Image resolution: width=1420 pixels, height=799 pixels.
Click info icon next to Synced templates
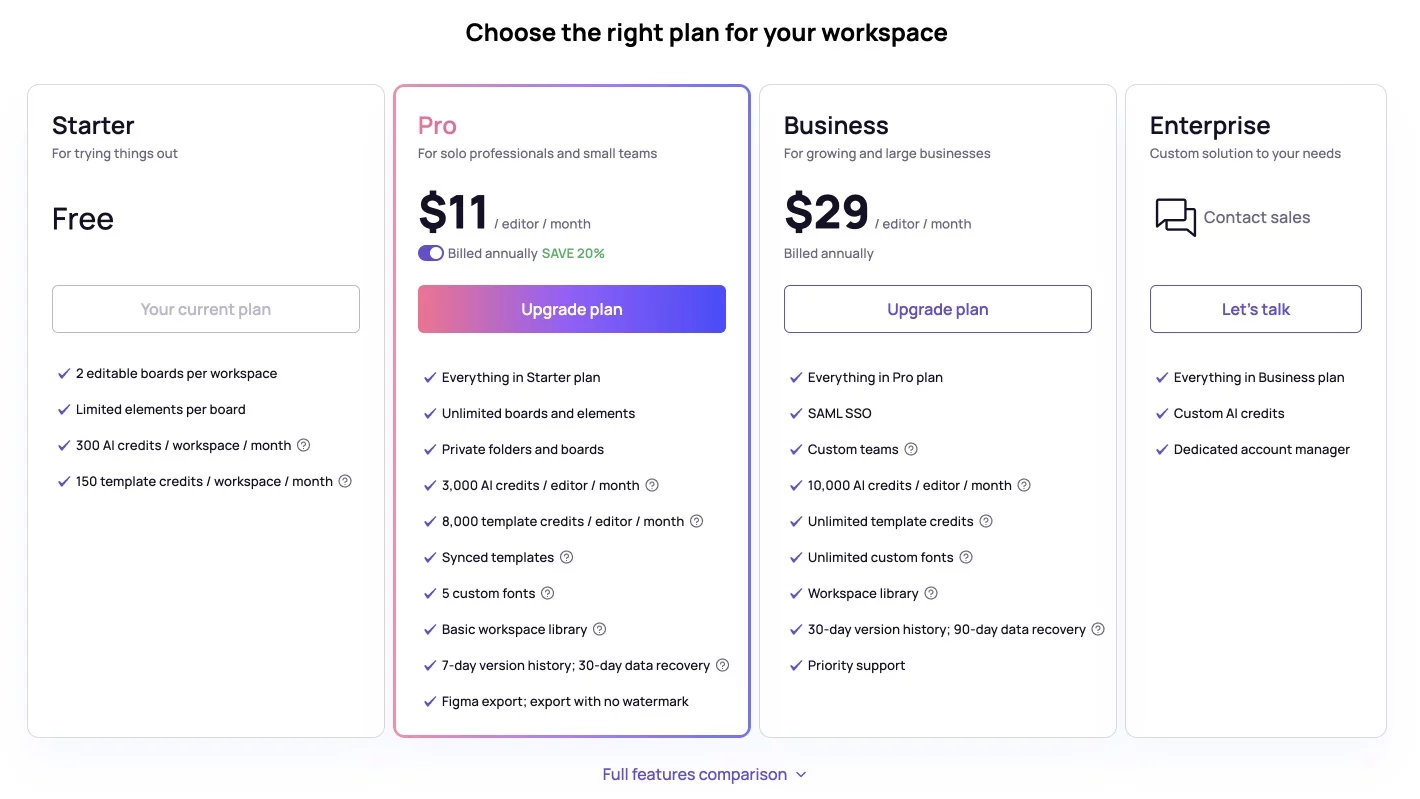click(x=566, y=557)
